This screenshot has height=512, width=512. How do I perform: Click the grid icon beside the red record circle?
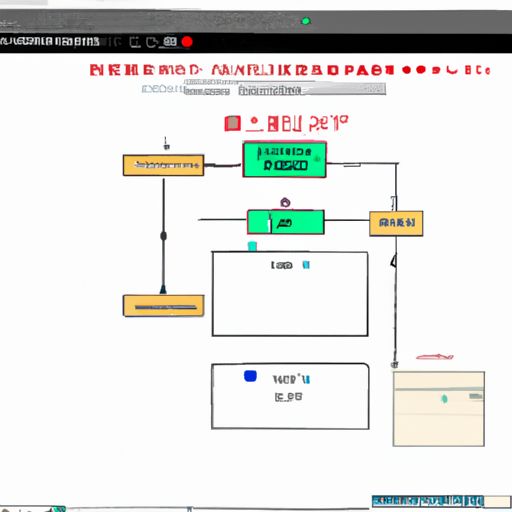tap(170, 42)
